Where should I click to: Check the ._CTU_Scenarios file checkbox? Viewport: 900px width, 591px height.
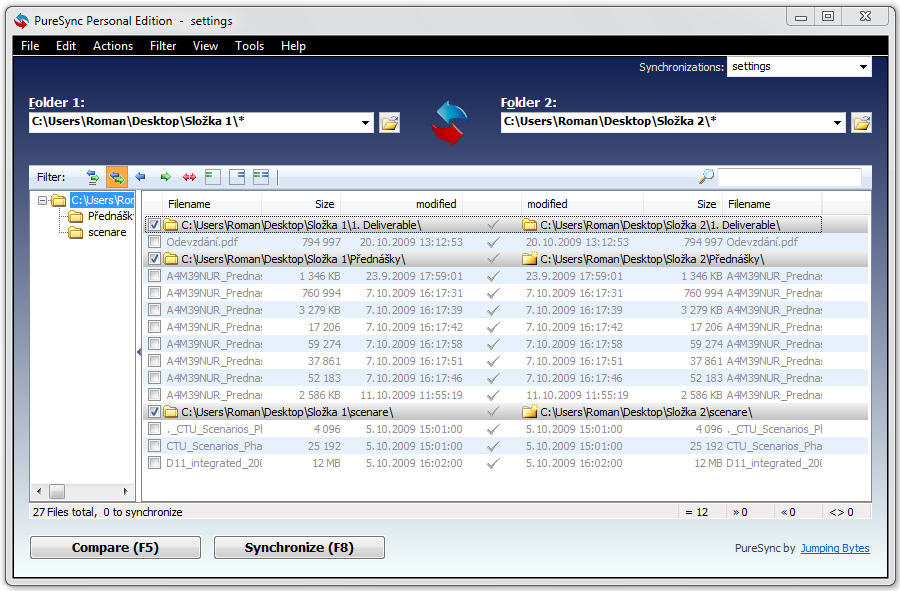[x=154, y=429]
